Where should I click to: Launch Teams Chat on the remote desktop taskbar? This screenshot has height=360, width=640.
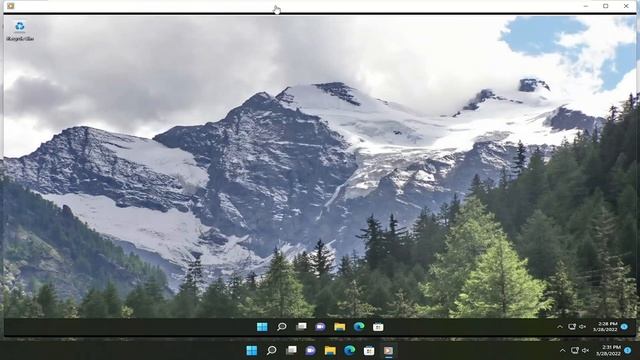[x=320, y=327]
